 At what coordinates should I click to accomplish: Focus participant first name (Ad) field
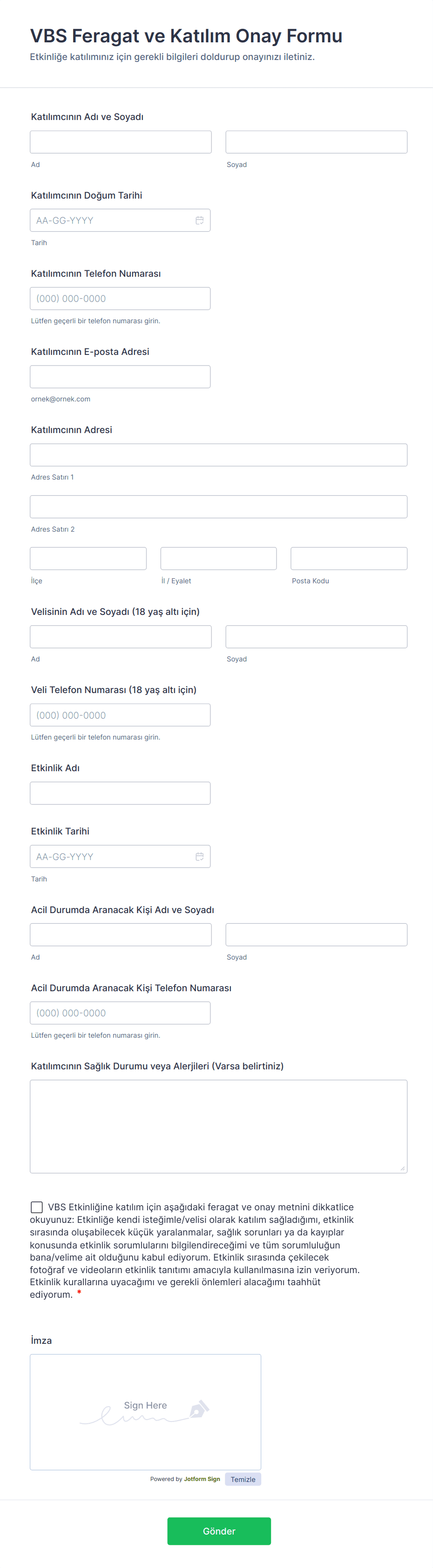click(x=121, y=142)
